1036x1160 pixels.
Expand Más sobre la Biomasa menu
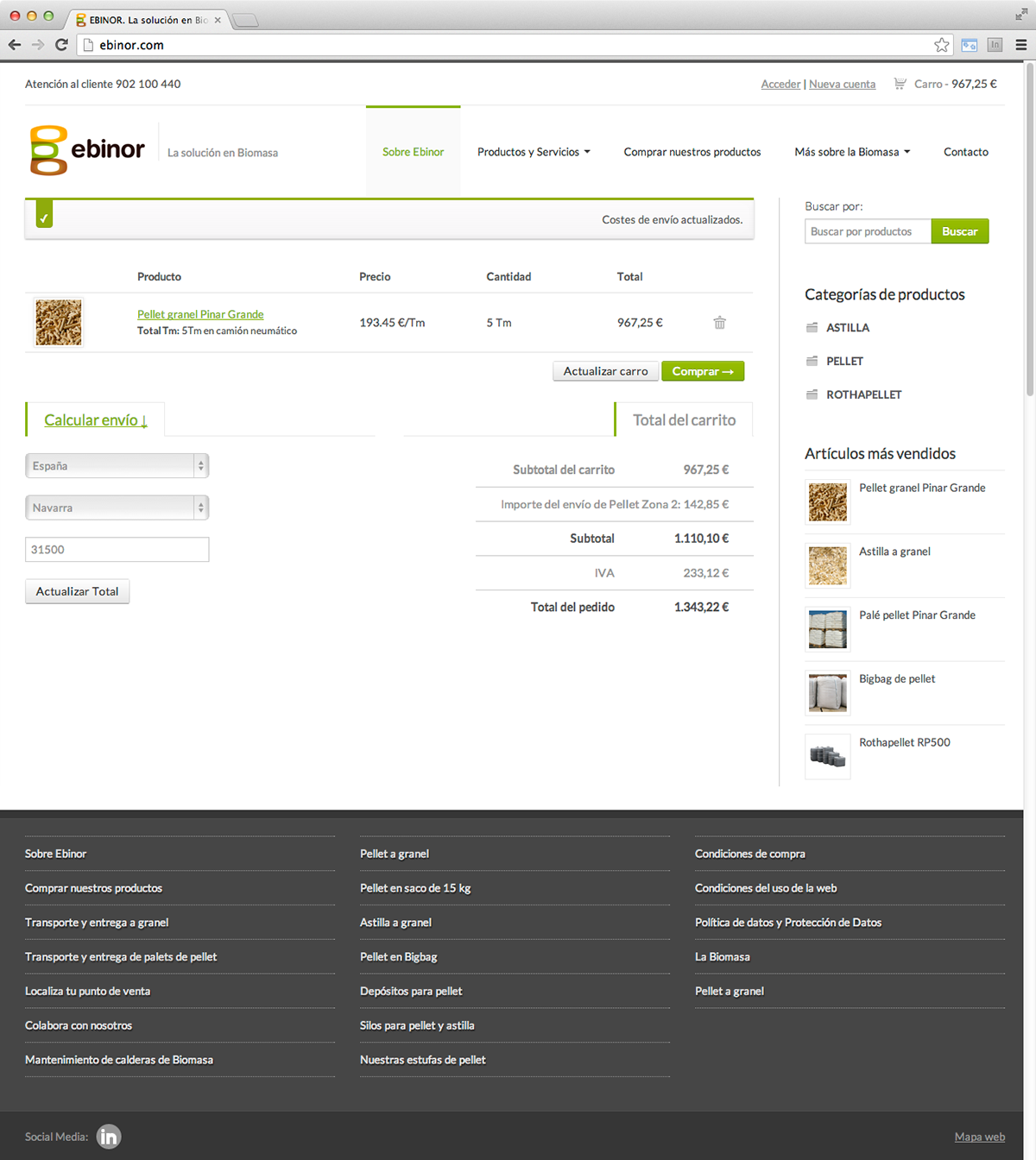point(852,152)
